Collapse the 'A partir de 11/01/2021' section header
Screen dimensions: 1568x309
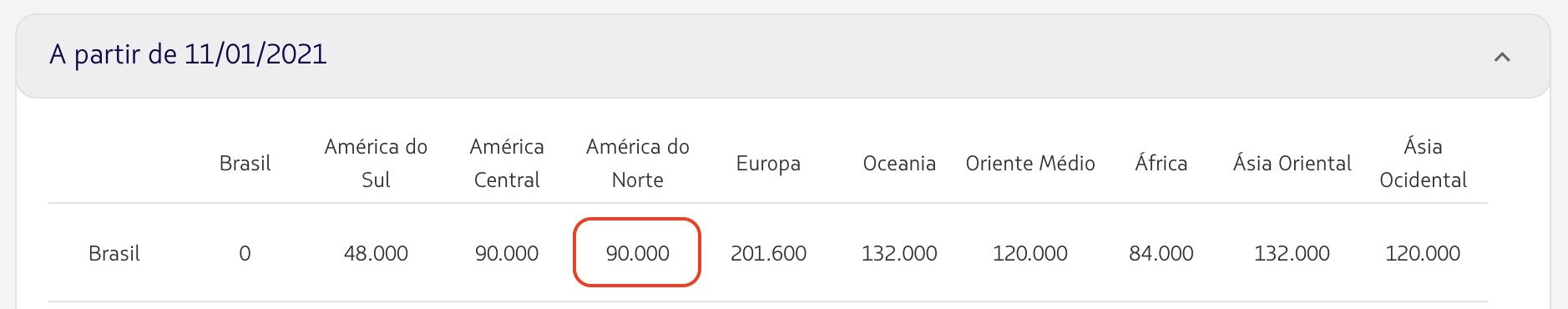pyautogui.click(x=782, y=56)
